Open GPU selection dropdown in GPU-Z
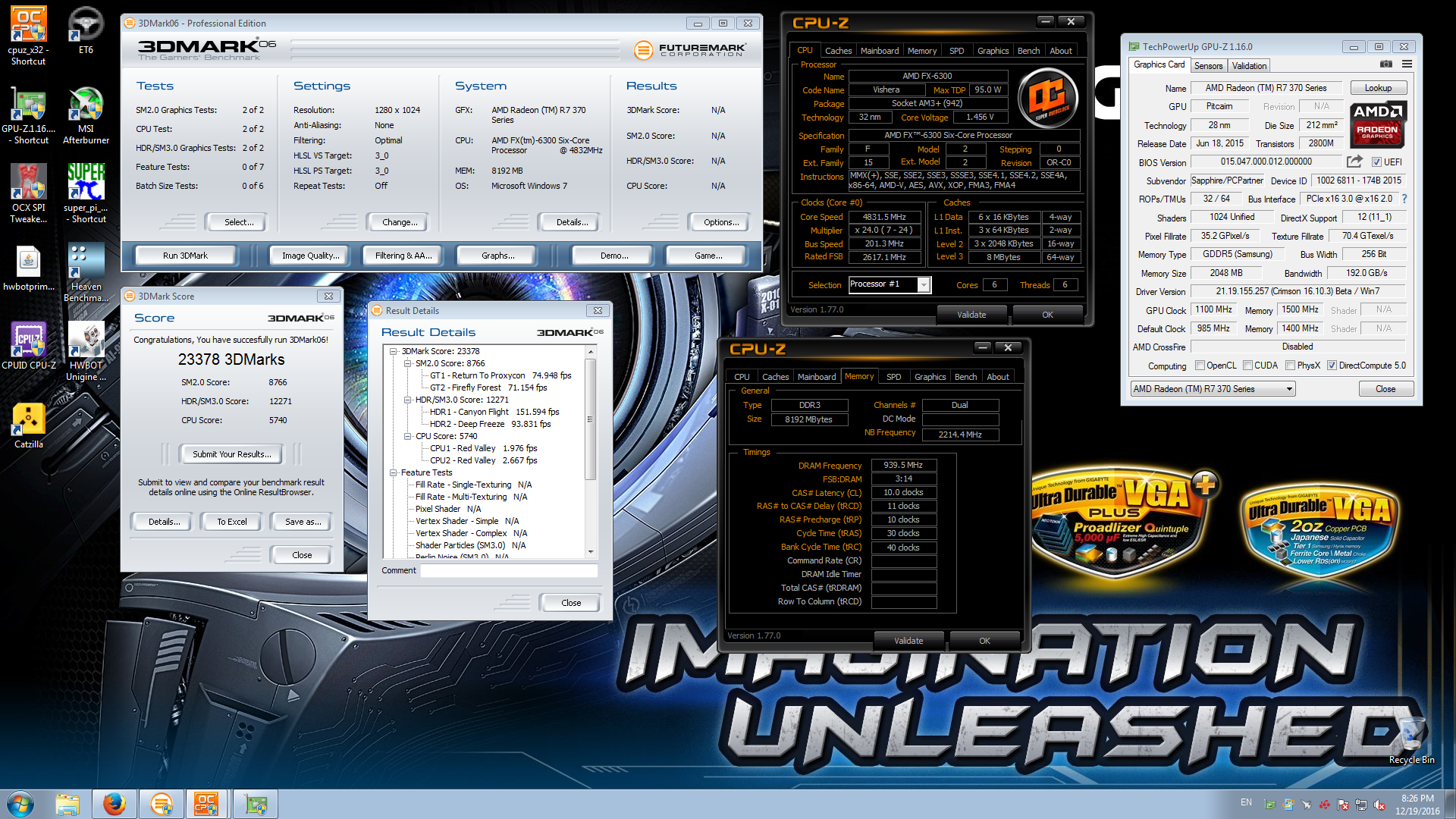 pyautogui.click(x=1213, y=389)
